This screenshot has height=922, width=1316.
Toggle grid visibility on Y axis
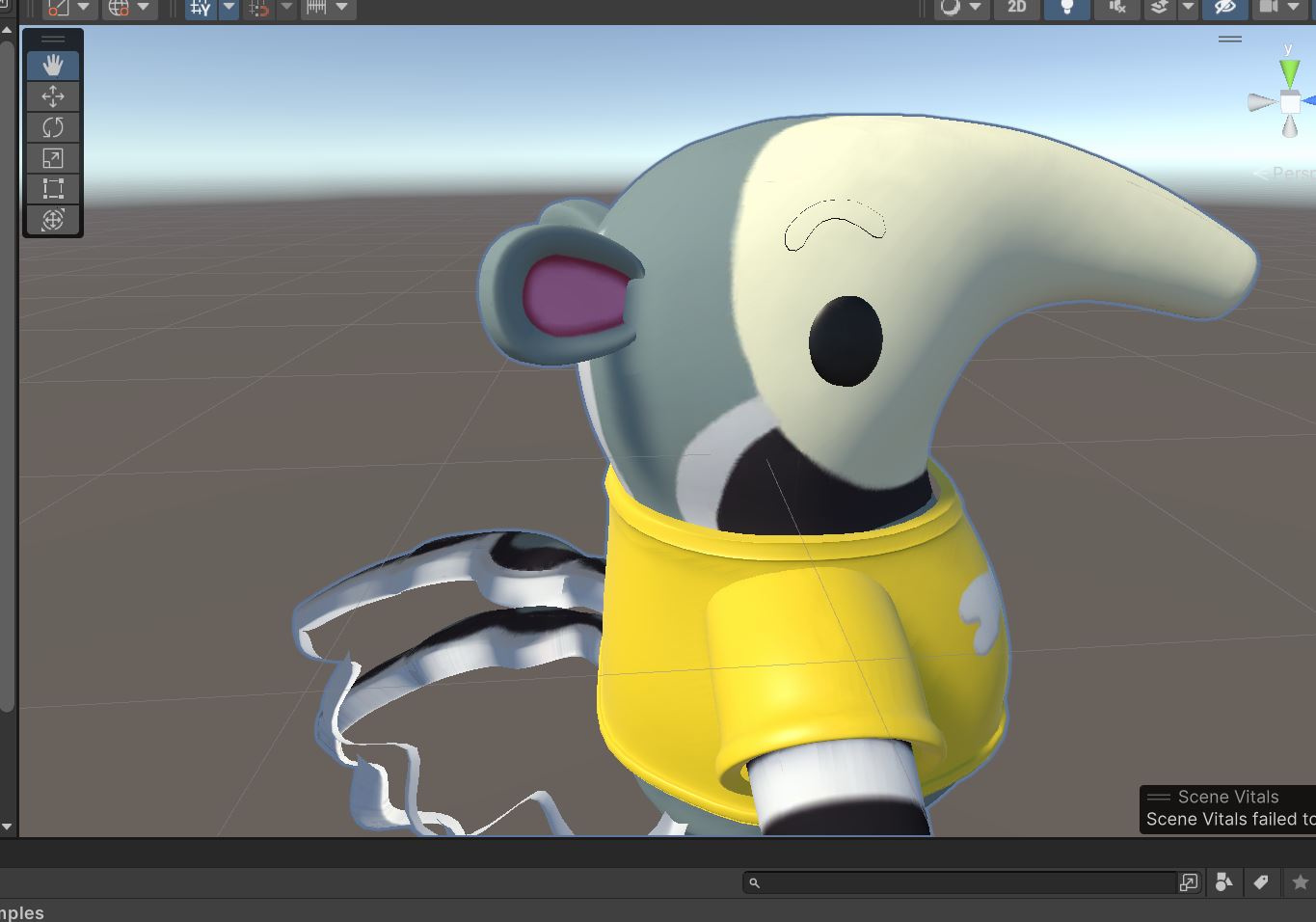tap(201, 9)
